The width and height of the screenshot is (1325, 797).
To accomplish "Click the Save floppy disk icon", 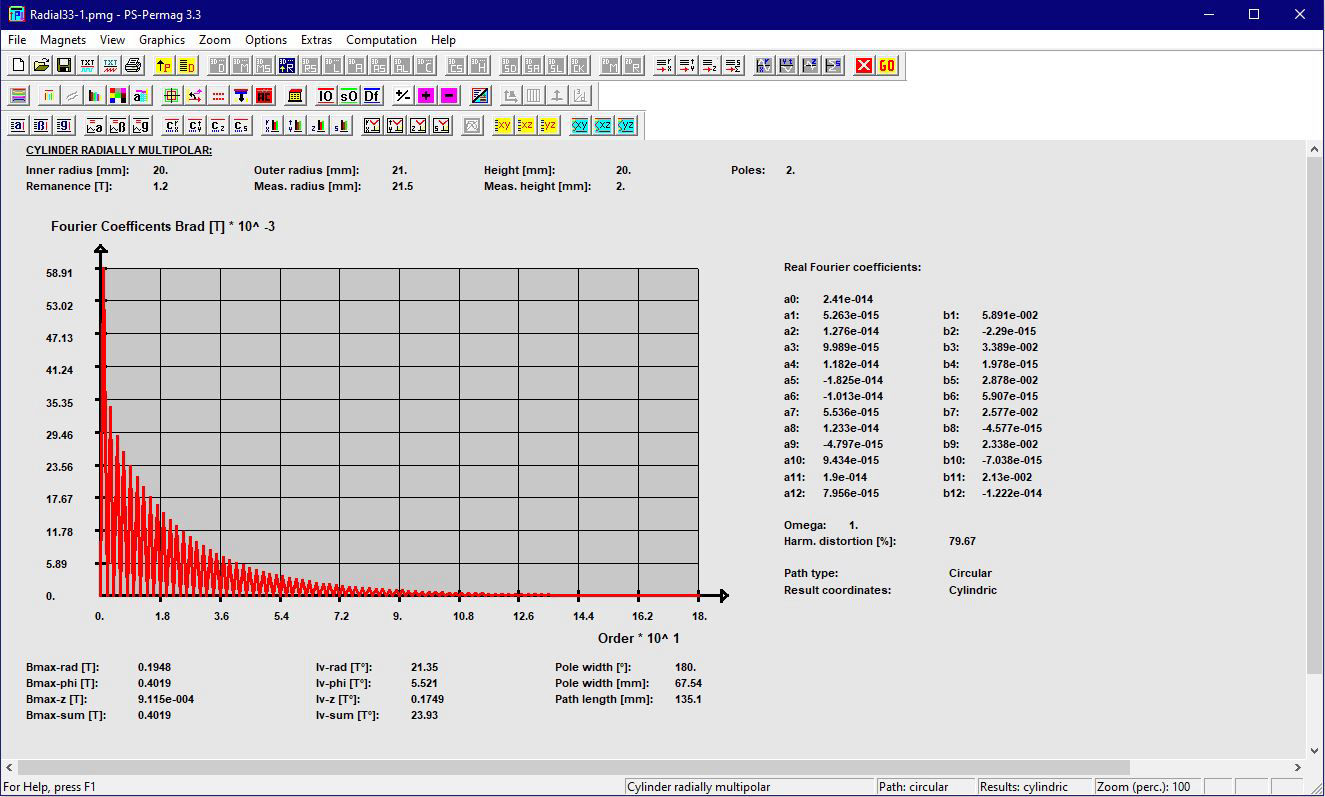I will 64,66.
